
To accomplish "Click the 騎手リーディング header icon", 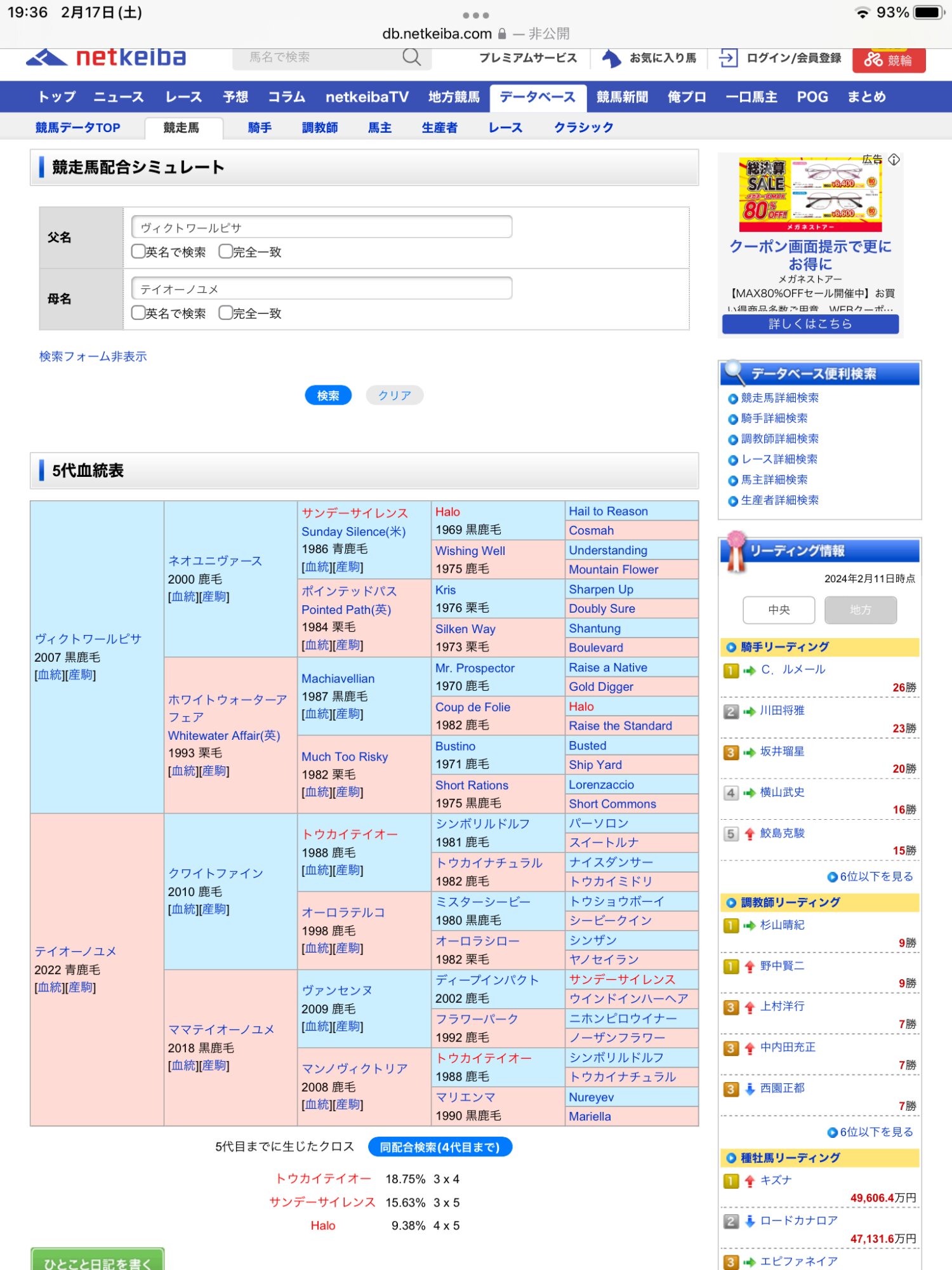I will 731,647.
